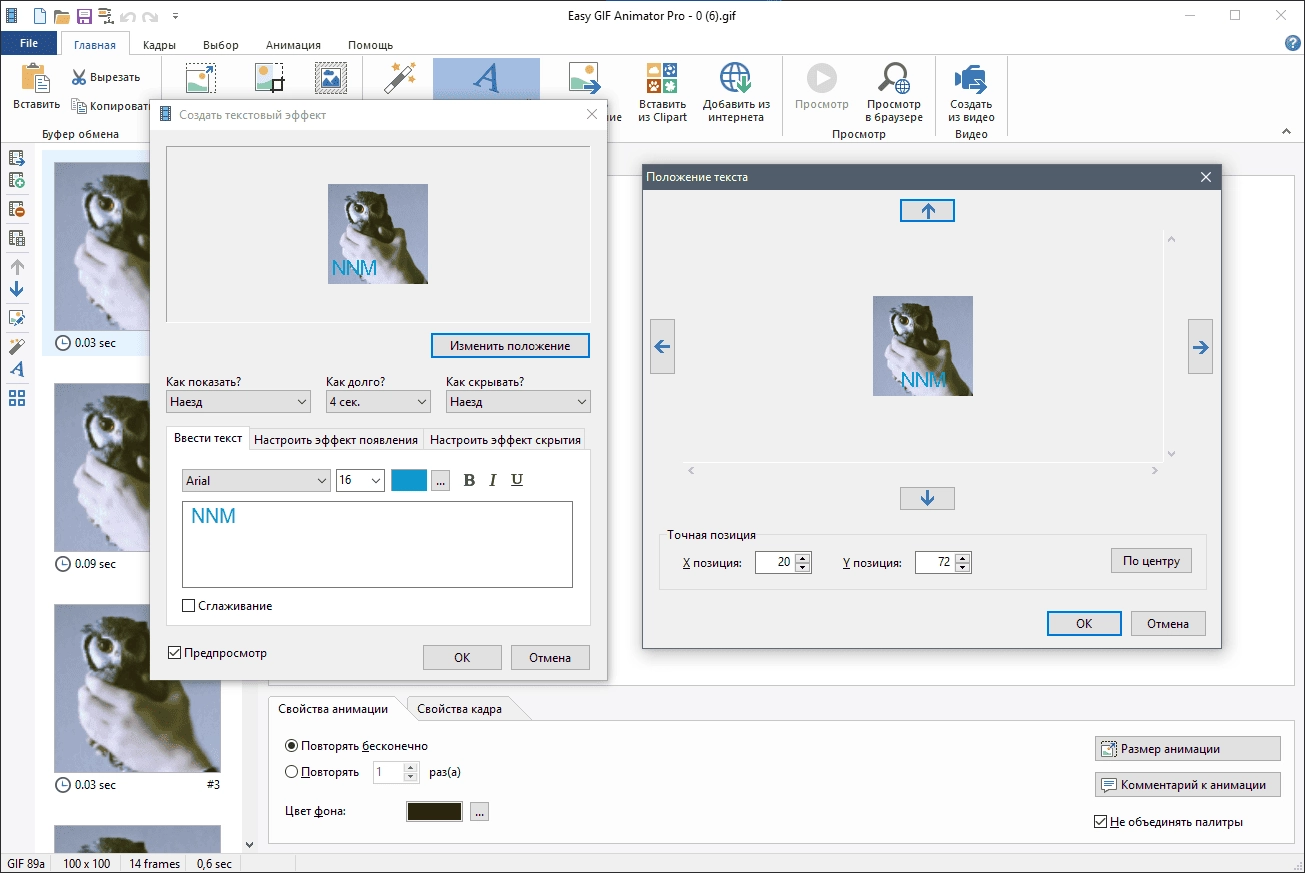This screenshot has height=873, width=1305.
Task: Open the Arial font dropdown
Action: click(256, 481)
